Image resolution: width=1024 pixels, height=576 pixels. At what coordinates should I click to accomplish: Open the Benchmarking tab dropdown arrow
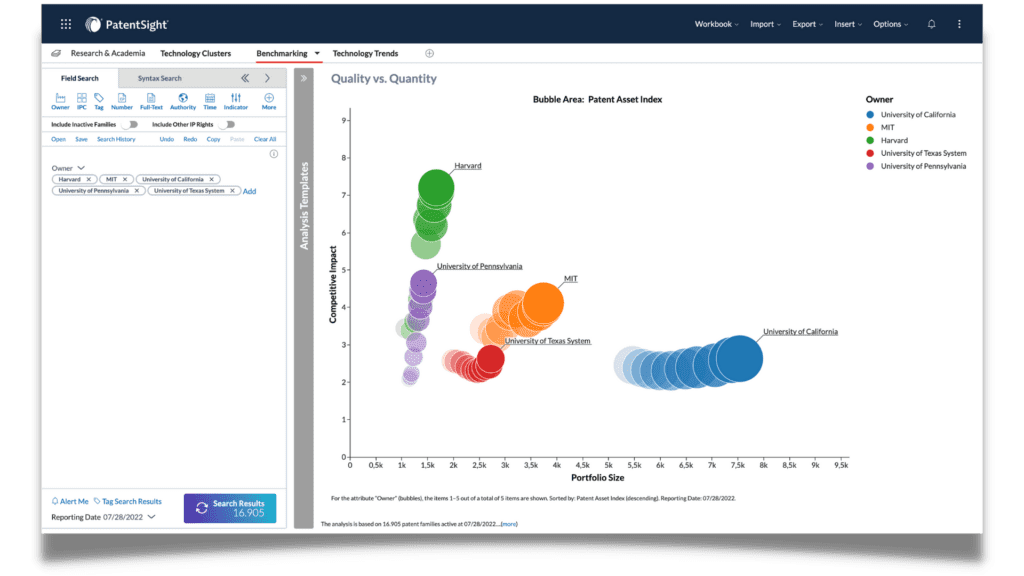pyautogui.click(x=317, y=54)
